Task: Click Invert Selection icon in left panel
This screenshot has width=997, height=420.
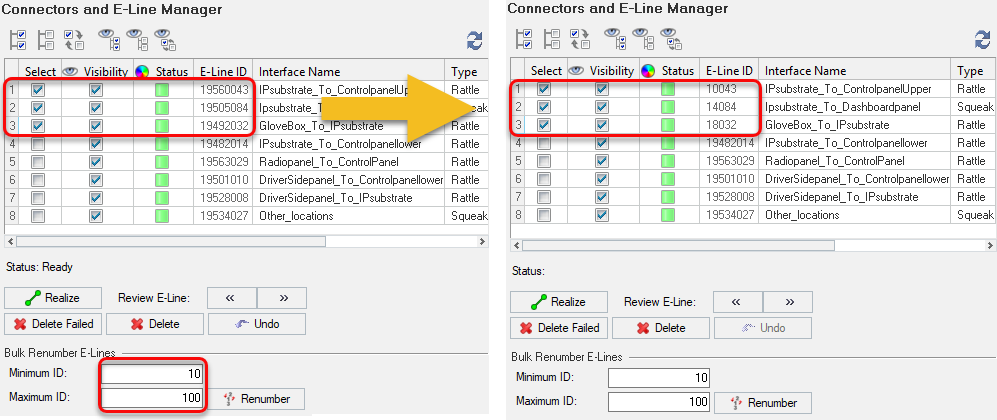Action: (x=74, y=40)
